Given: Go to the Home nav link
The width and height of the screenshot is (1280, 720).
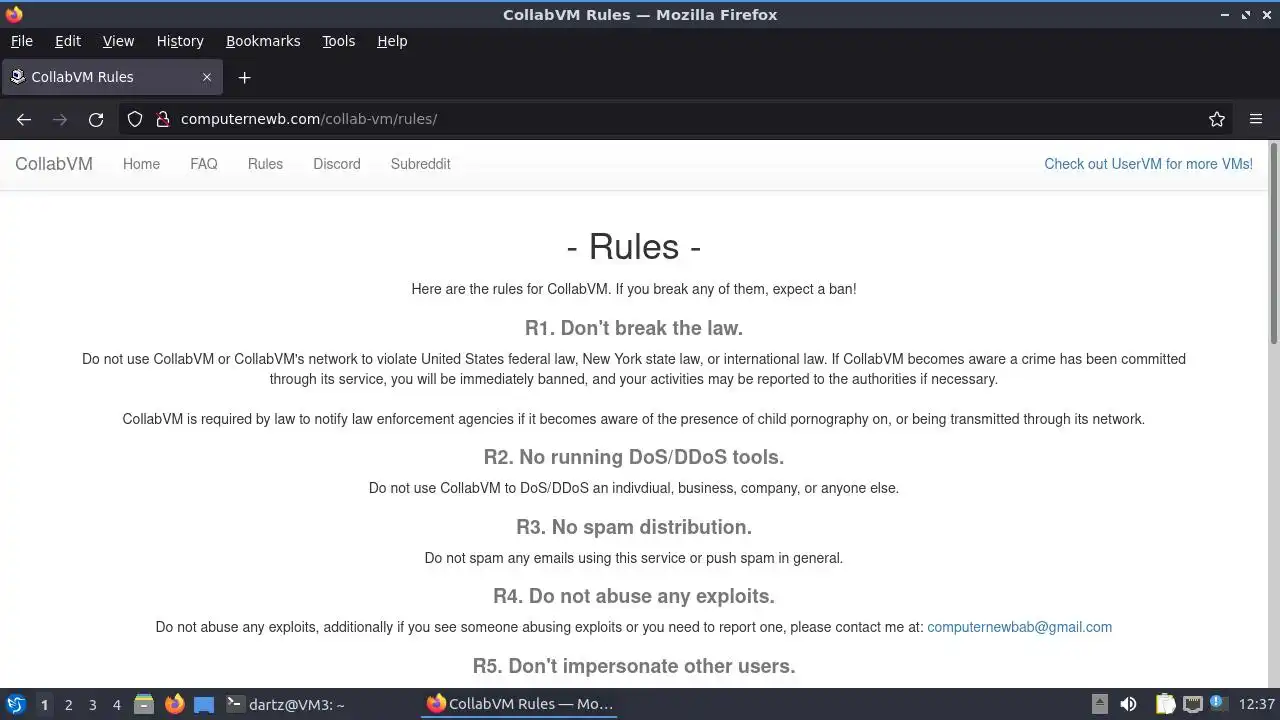Looking at the screenshot, I should pyautogui.click(x=141, y=164).
